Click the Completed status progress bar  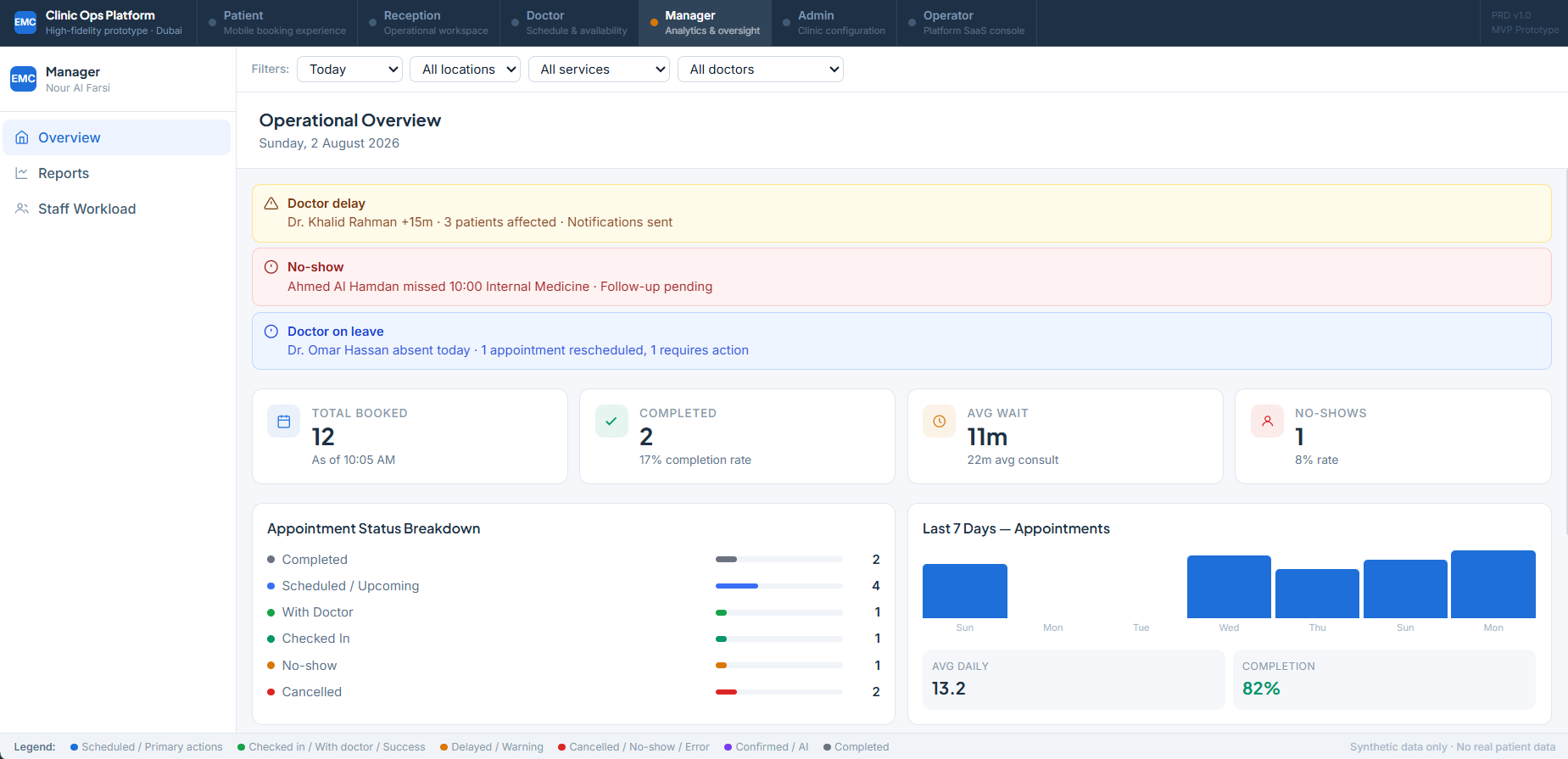click(x=779, y=560)
